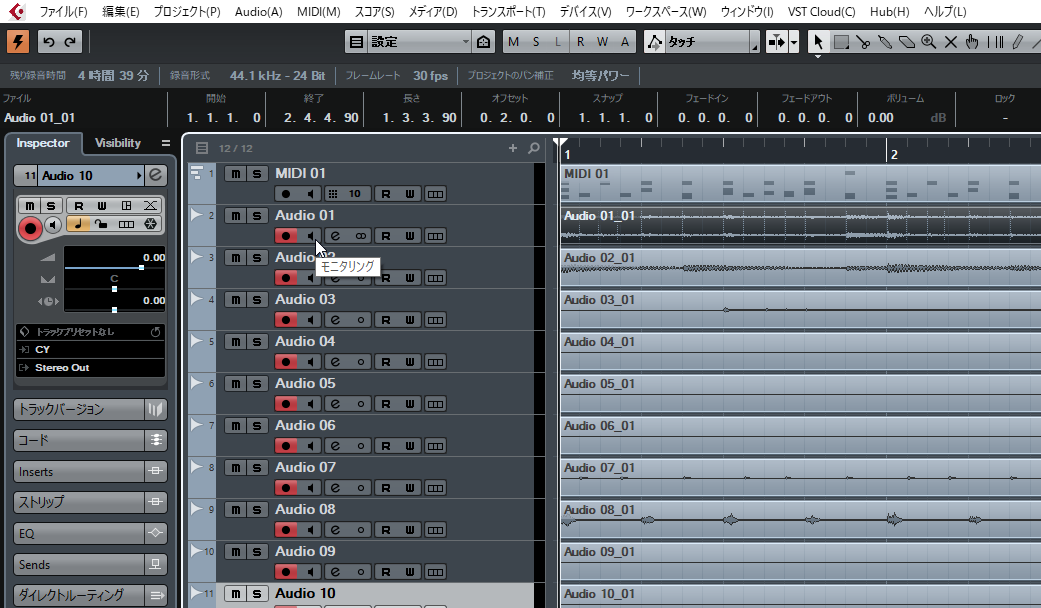
Task: Open the 設定 workspace dropdown
Action: point(418,42)
